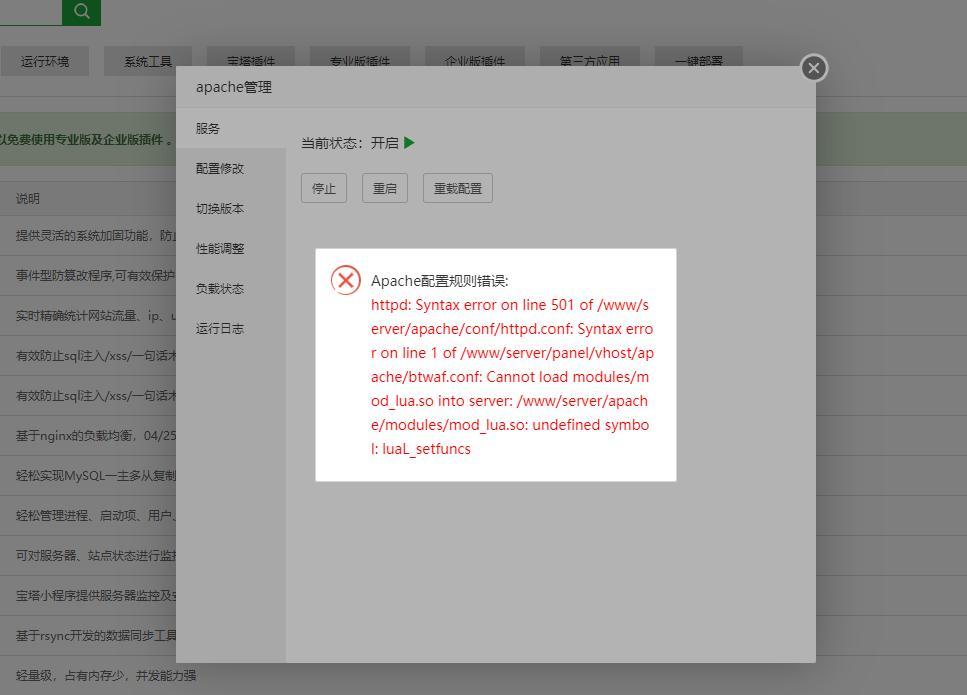Open the 运行环境 category tab
The width and height of the screenshot is (967, 695).
tap(47, 60)
